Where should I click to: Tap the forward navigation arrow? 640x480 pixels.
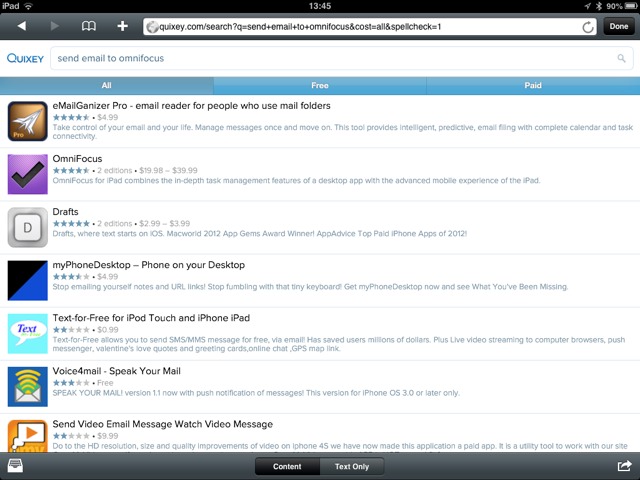(55, 26)
